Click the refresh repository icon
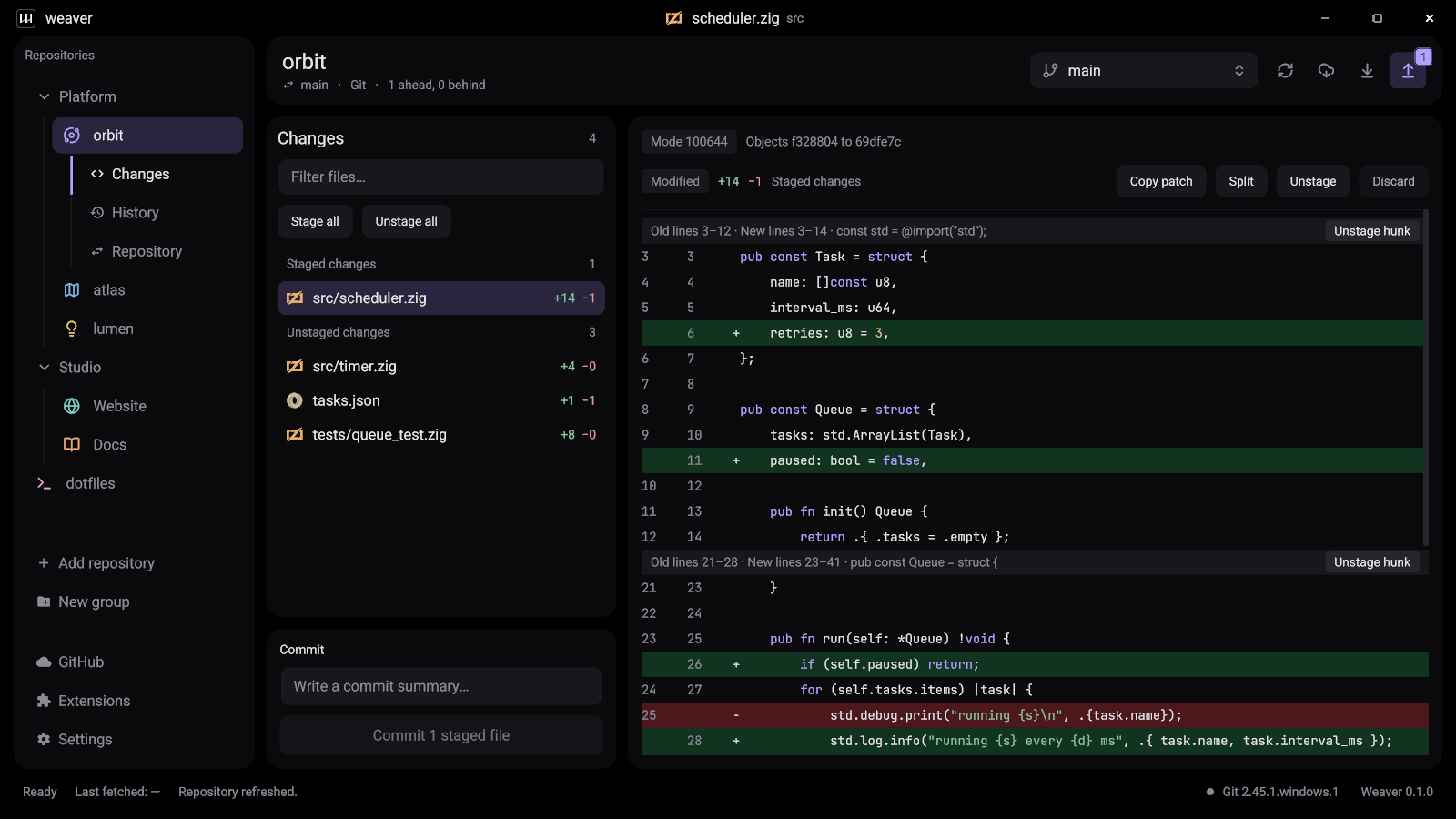This screenshot has width=1456, height=819. click(1285, 70)
